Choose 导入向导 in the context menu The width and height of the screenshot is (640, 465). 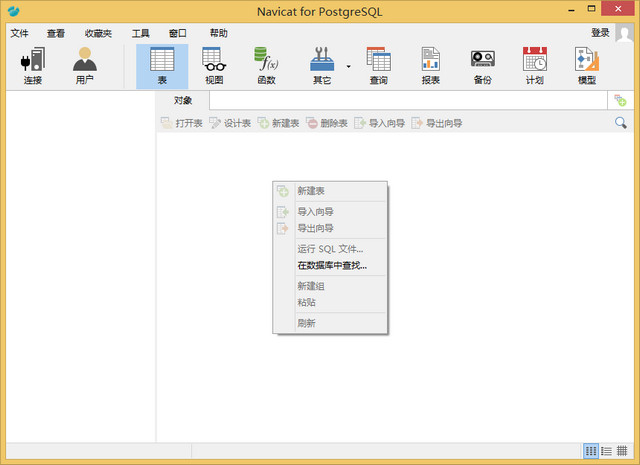tap(330, 212)
